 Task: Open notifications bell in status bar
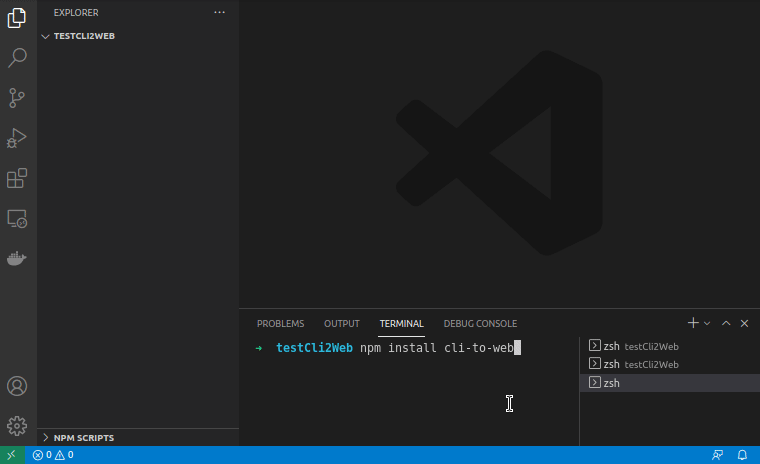pos(742,455)
